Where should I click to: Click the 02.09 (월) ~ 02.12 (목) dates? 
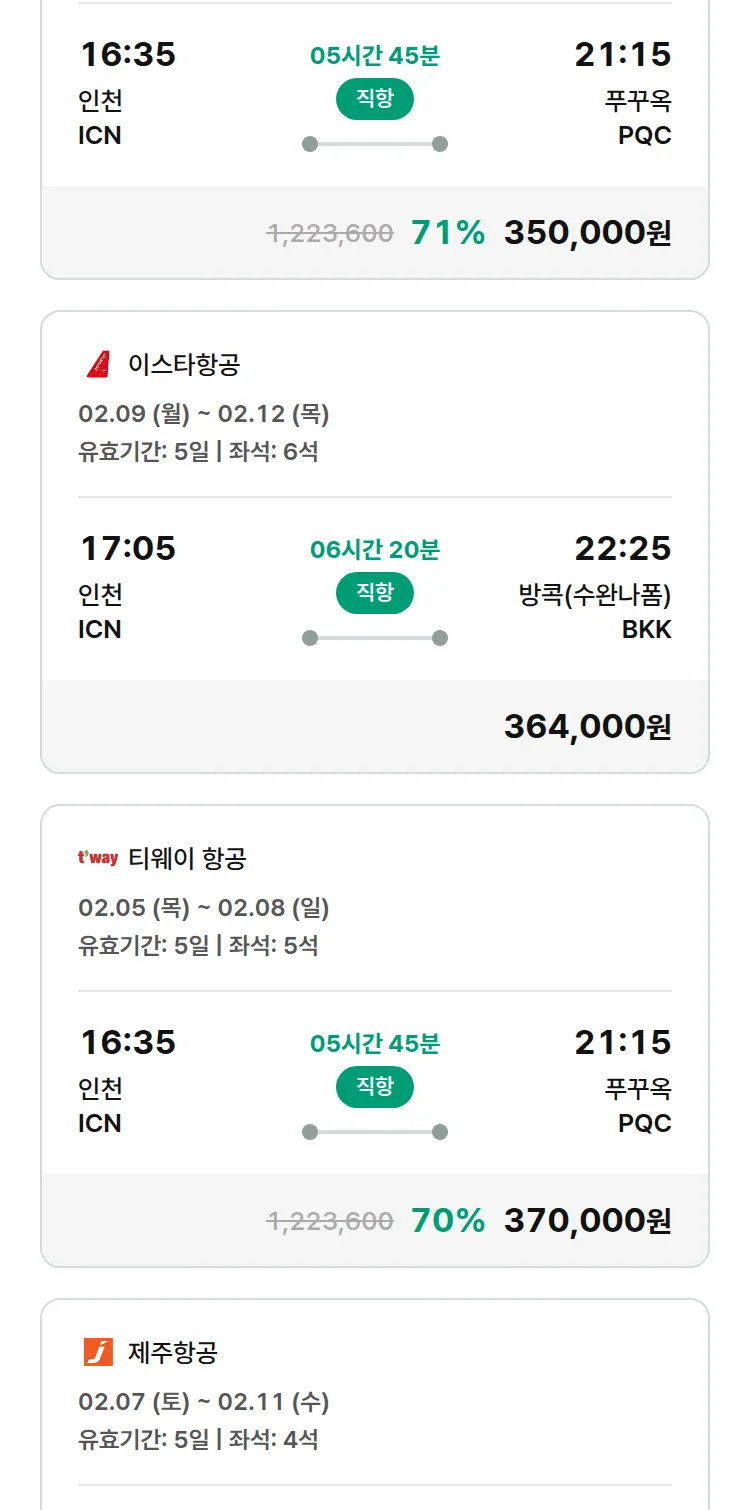(204, 414)
